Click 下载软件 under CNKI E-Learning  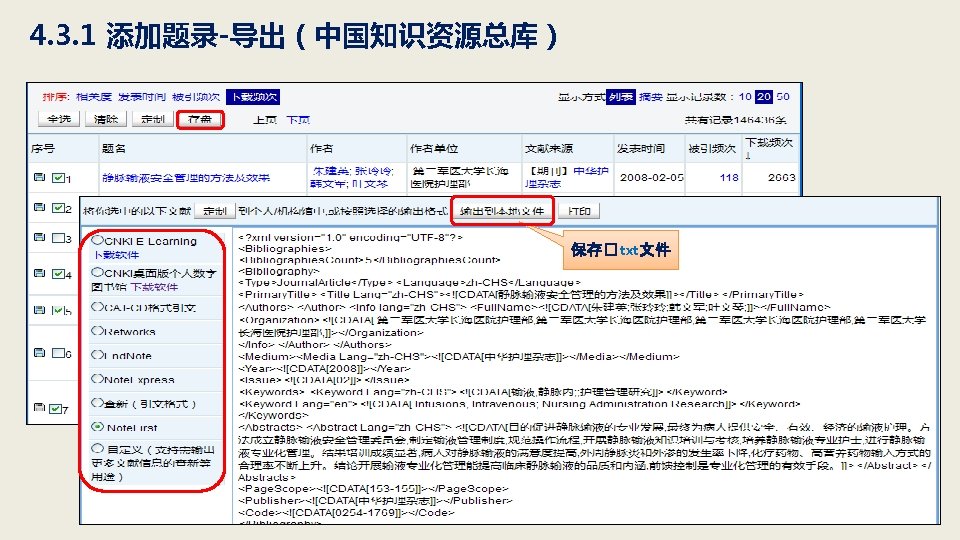[116, 255]
